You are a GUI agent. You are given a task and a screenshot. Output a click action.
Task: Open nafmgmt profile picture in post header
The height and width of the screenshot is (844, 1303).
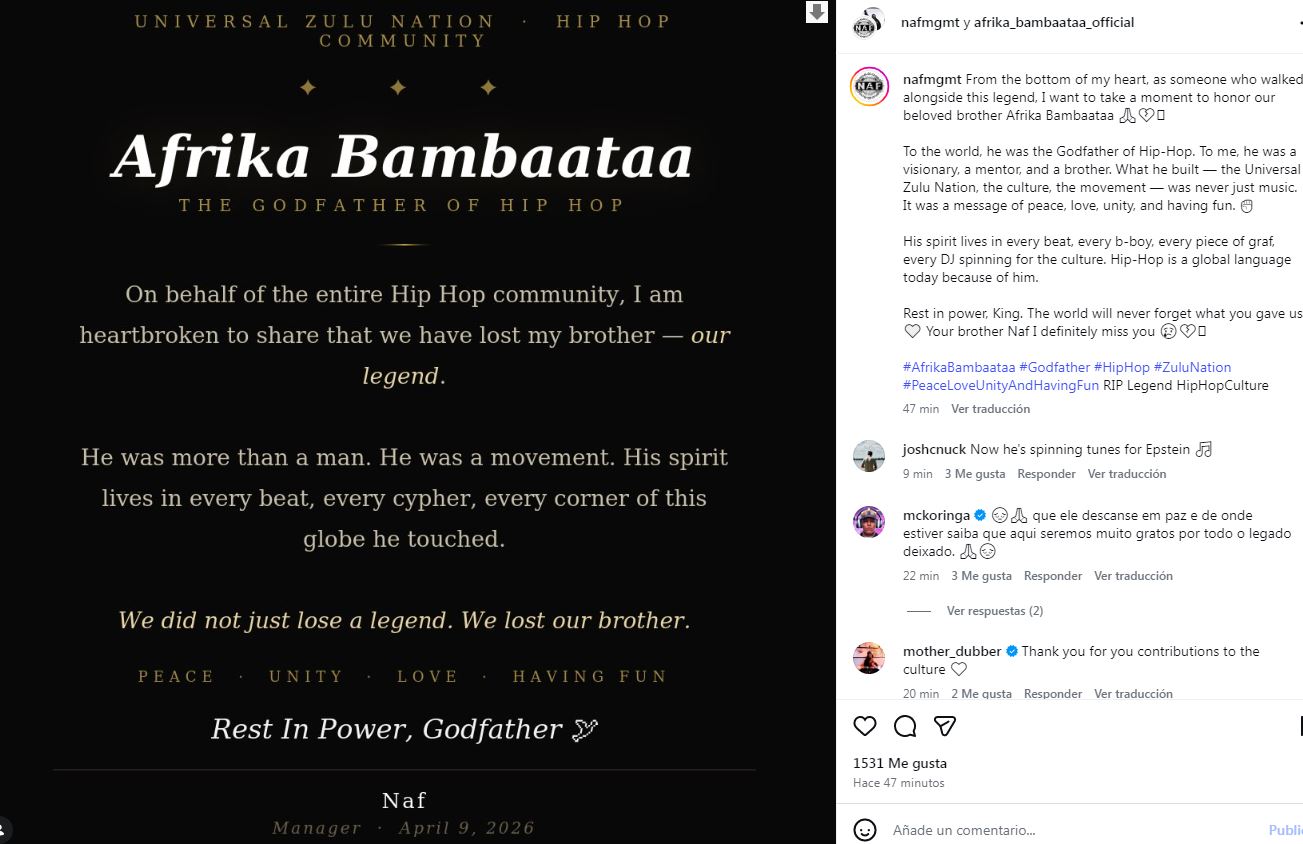[868, 22]
